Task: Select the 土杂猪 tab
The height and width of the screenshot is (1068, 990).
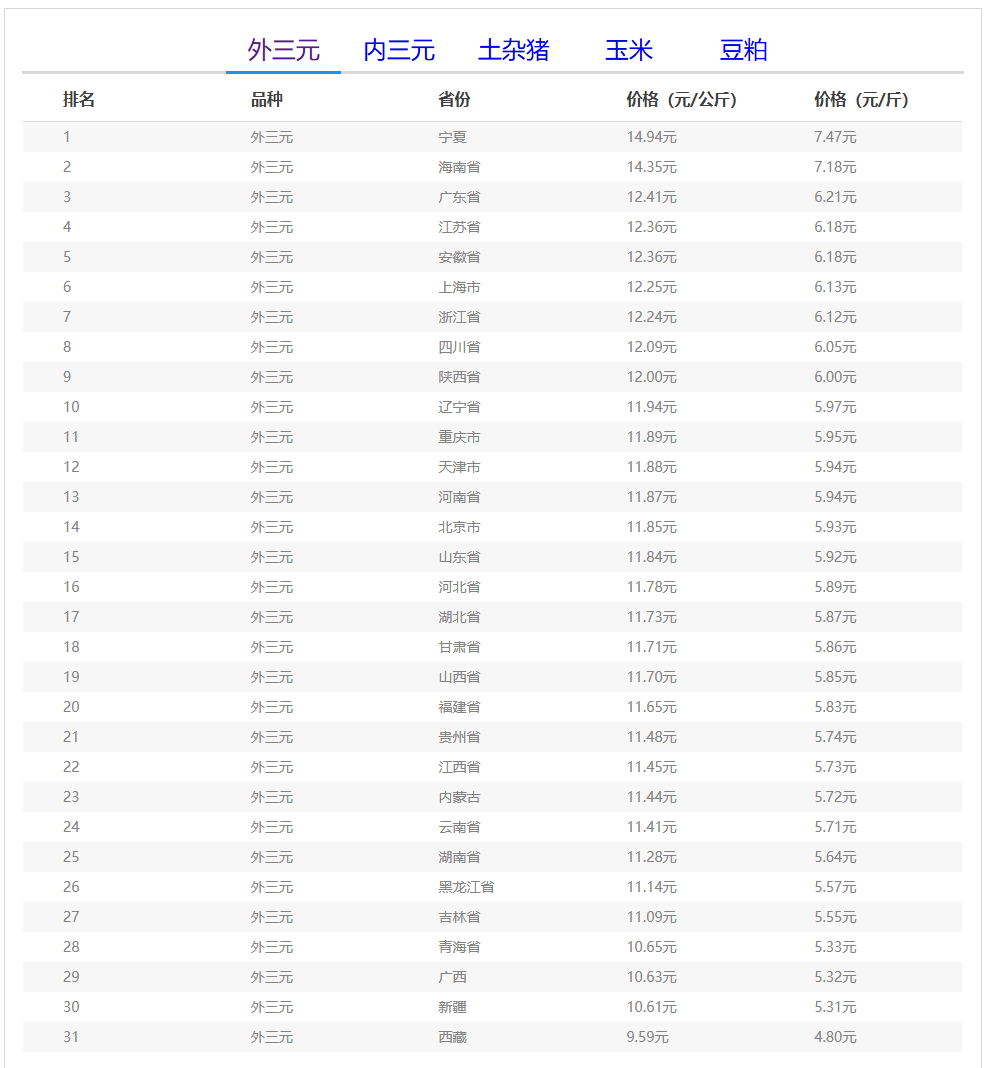Action: tap(514, 50)
